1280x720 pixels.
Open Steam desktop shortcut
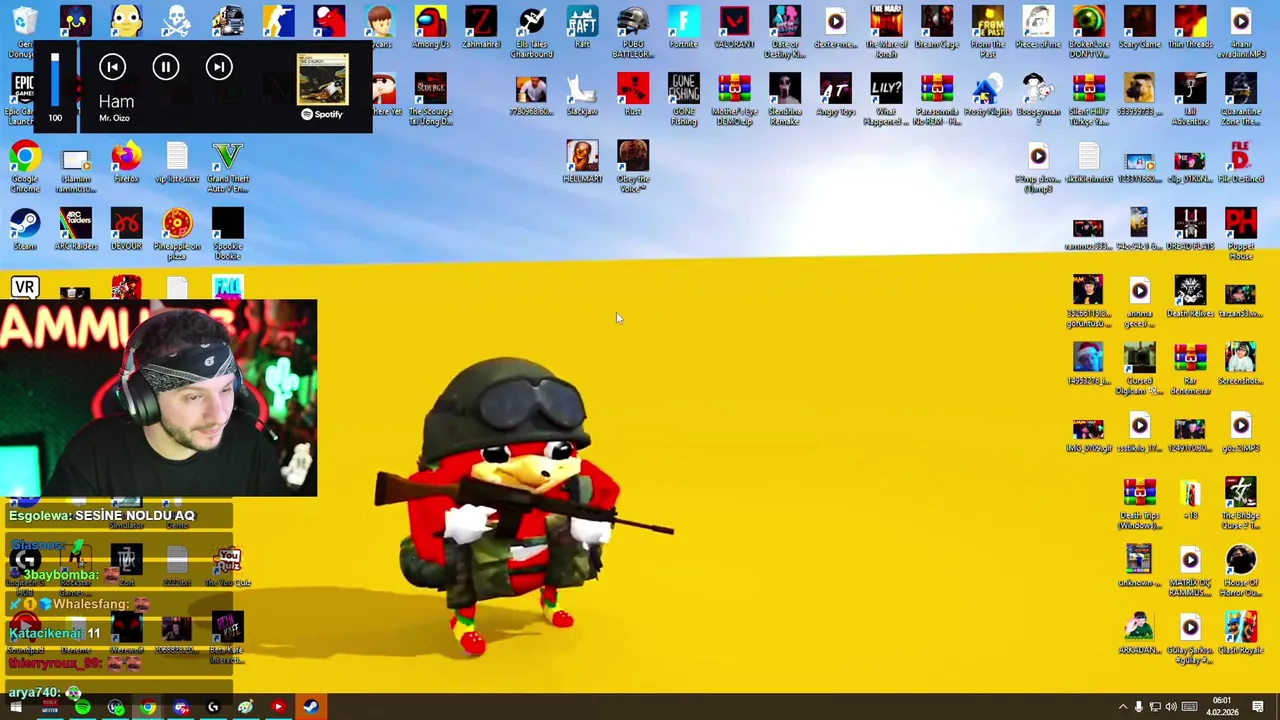[x=25, y=229]
